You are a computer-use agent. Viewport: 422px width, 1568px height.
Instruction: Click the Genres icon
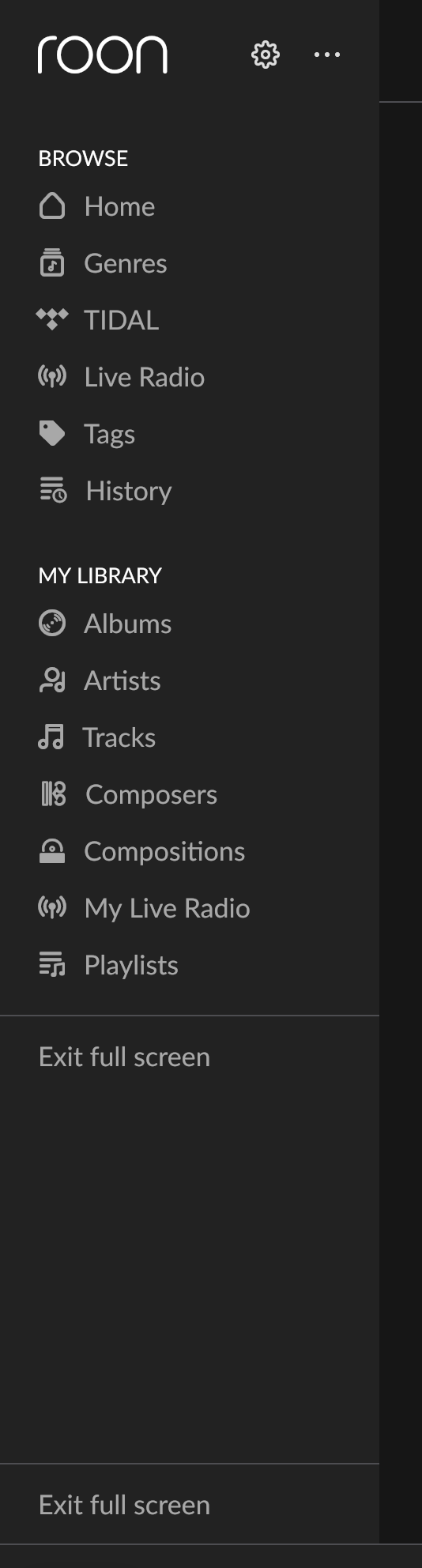click(52, 263)
